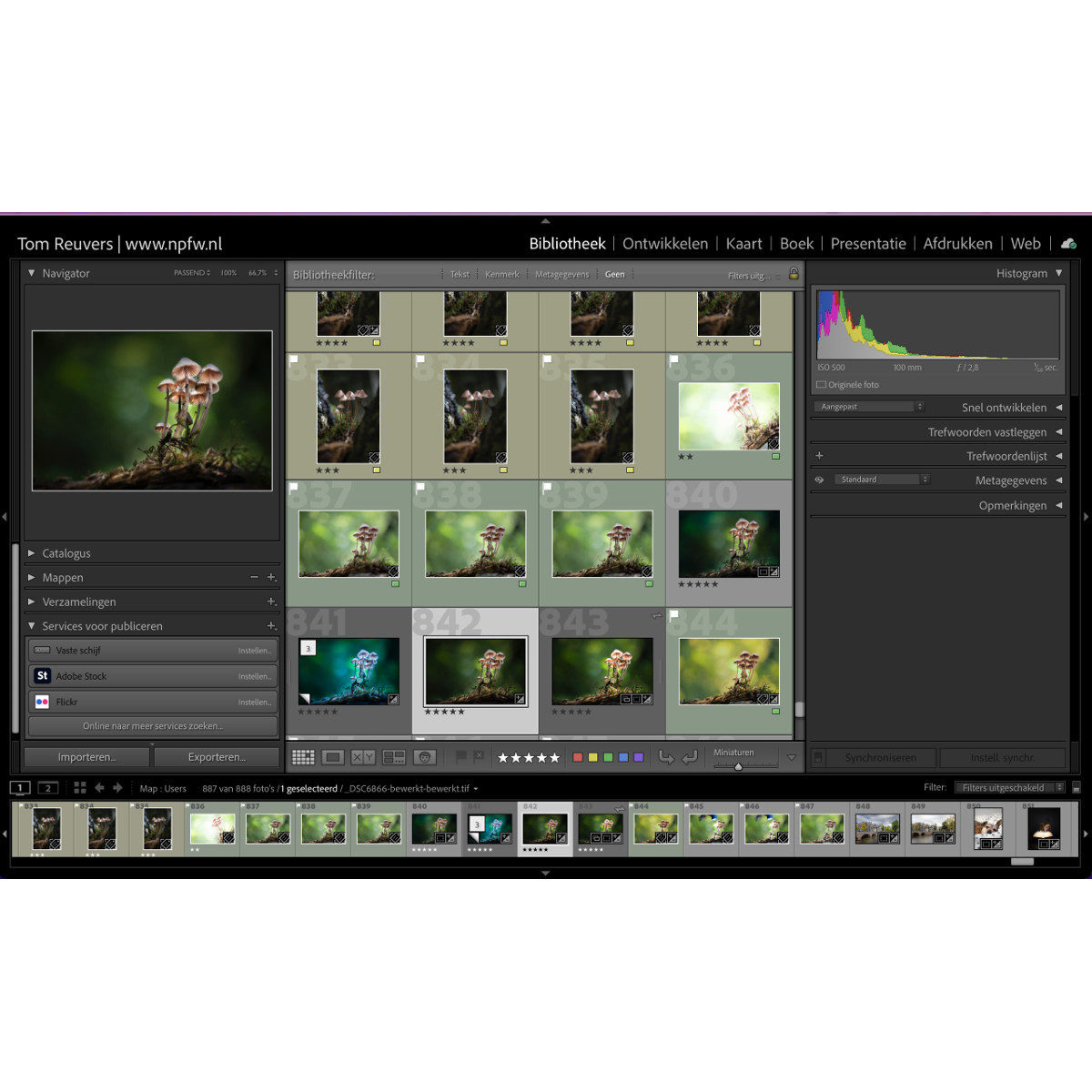This screenshot has width=1092, height=1092.
Task: Click the Adobe Stock service icon
Action: coord(42,676)
